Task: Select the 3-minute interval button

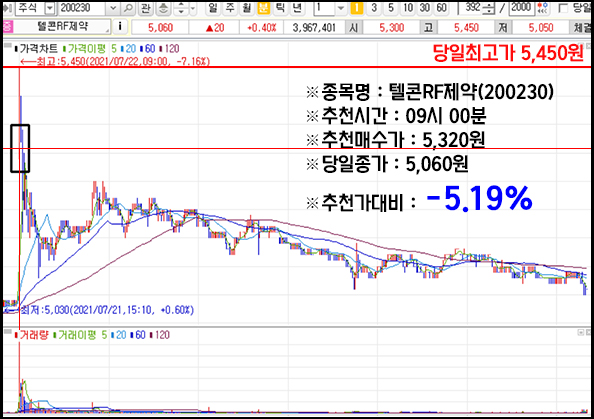Action: (x=374, y=8)
